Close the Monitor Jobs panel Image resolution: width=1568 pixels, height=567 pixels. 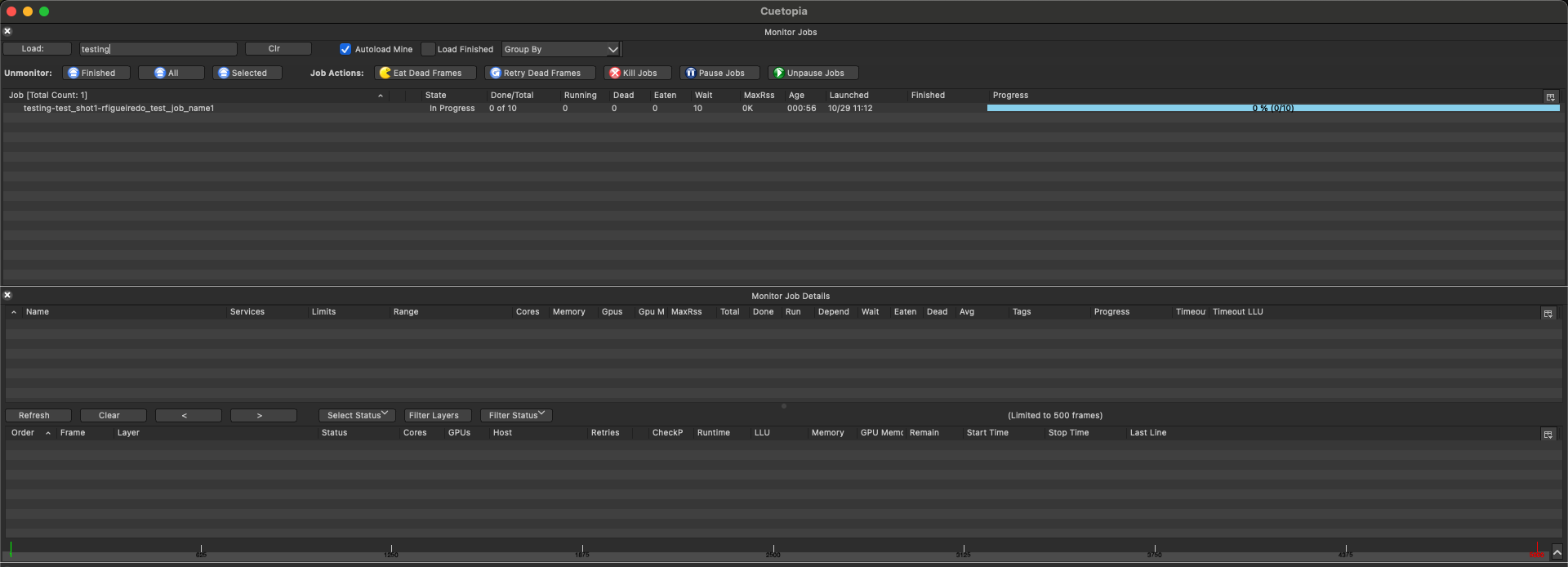7,31
